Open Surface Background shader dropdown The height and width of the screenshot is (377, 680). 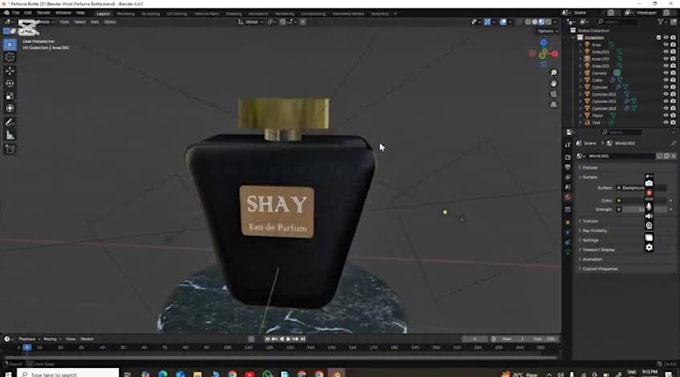point(641,188)
